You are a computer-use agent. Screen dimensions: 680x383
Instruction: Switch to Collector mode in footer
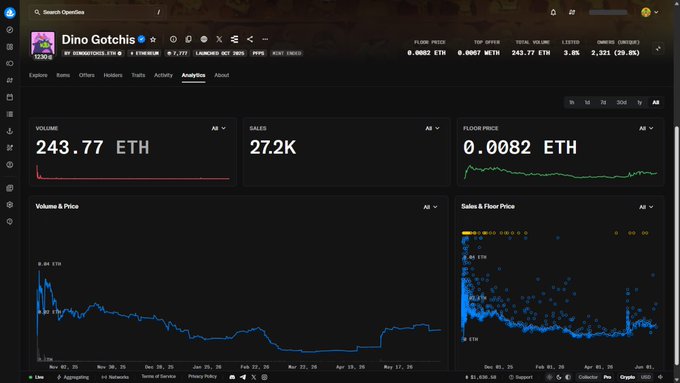pos(588,377)
